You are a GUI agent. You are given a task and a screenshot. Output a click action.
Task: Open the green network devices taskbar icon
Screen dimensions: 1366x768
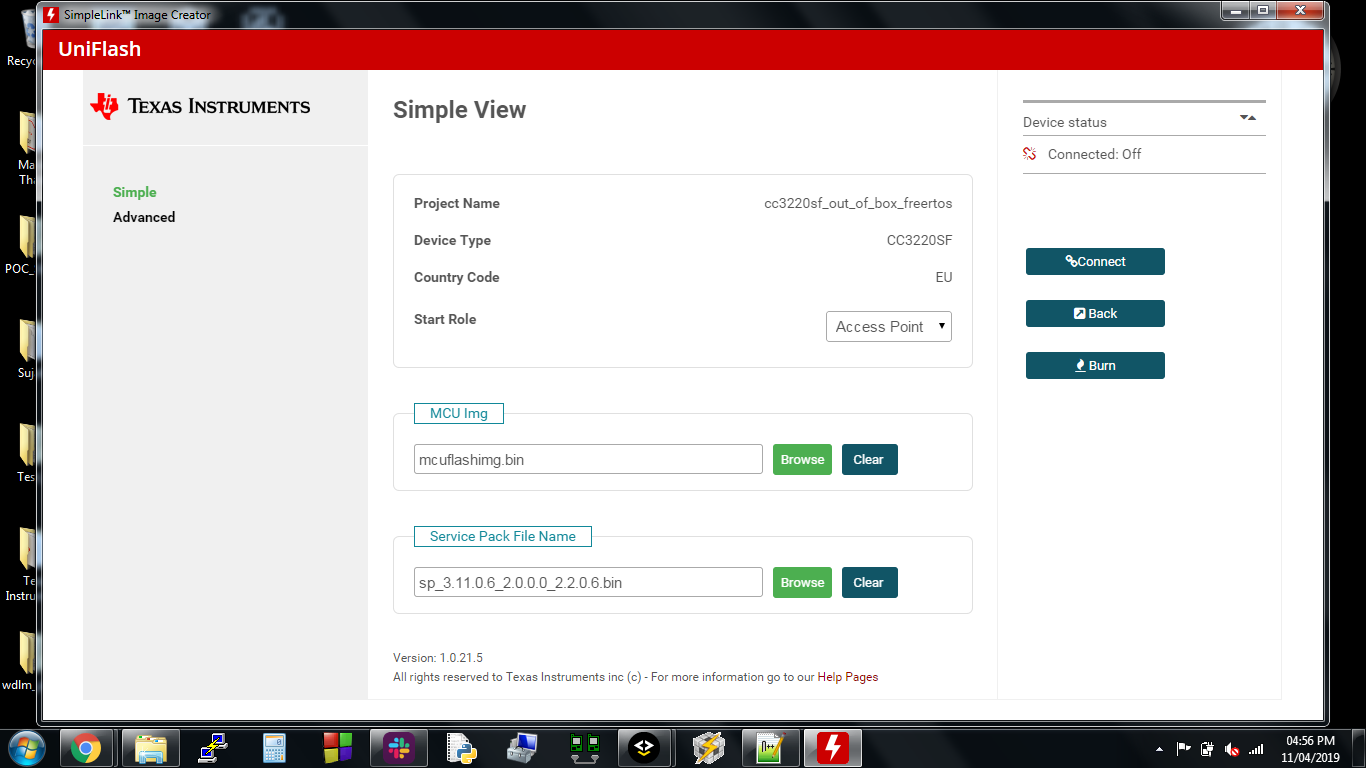point(584,748)
